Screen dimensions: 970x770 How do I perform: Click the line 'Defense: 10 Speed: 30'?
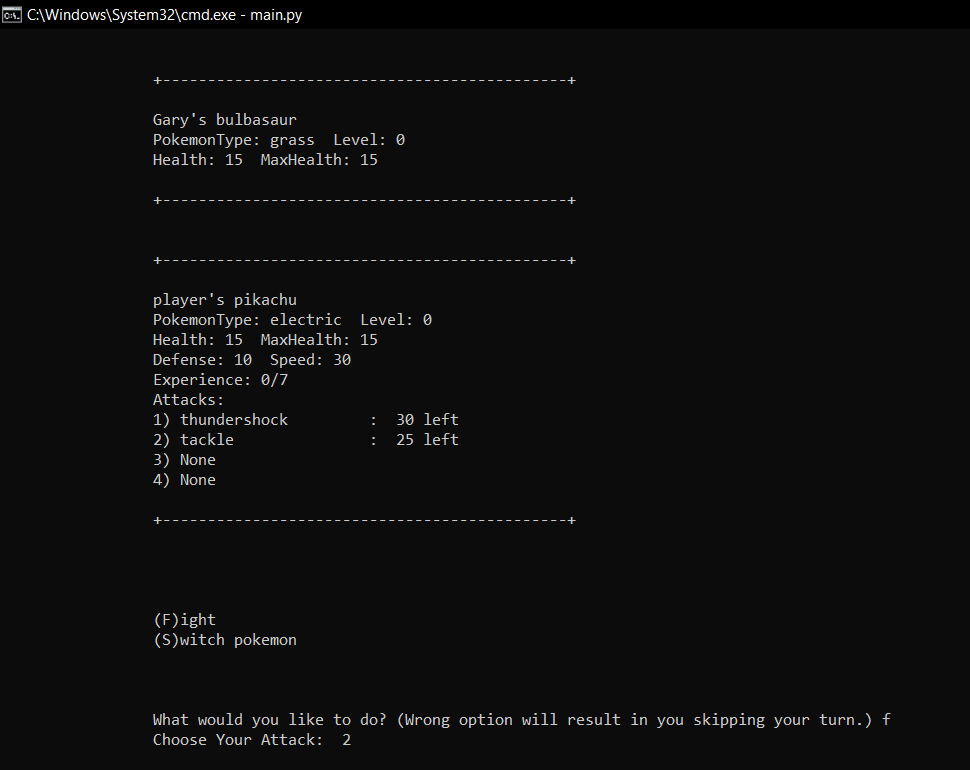point(252,359)
